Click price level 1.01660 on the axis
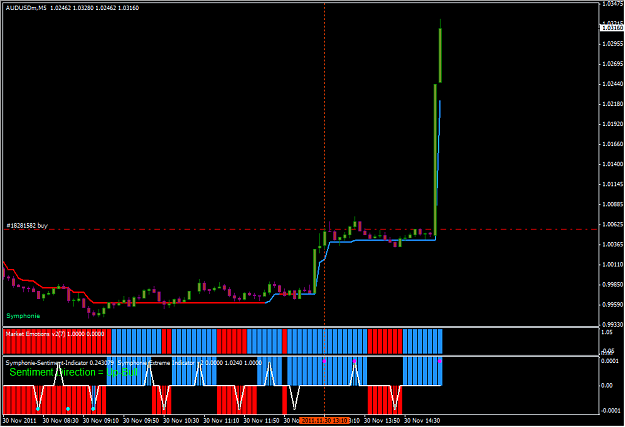Image resolution: width=625 pixels, height=427 pixels. tap(613, 144)
